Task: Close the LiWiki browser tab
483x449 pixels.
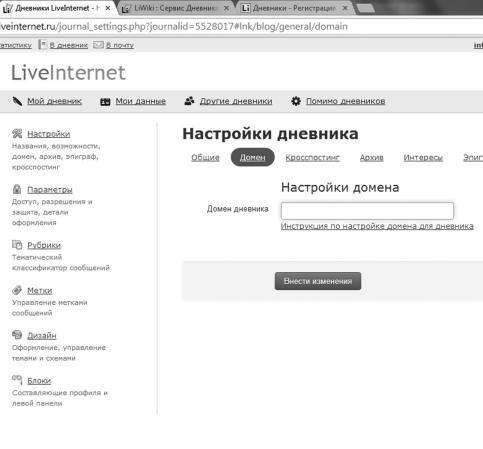Action: point(226,8)
